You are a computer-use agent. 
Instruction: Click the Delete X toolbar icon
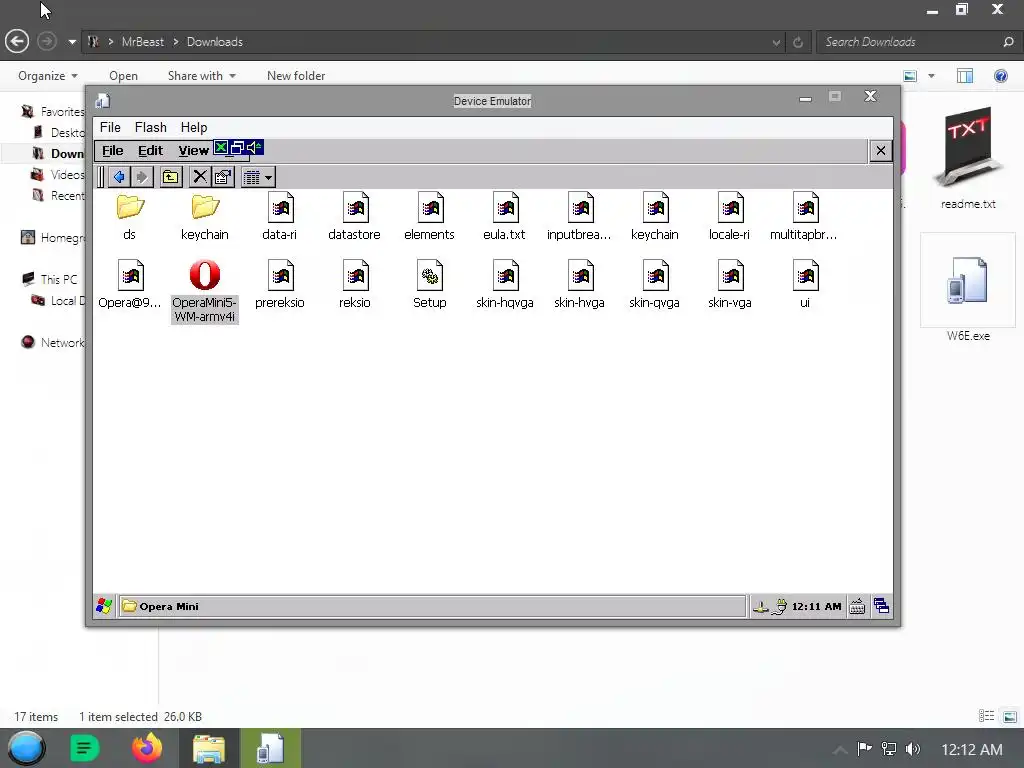coord(200,177)
